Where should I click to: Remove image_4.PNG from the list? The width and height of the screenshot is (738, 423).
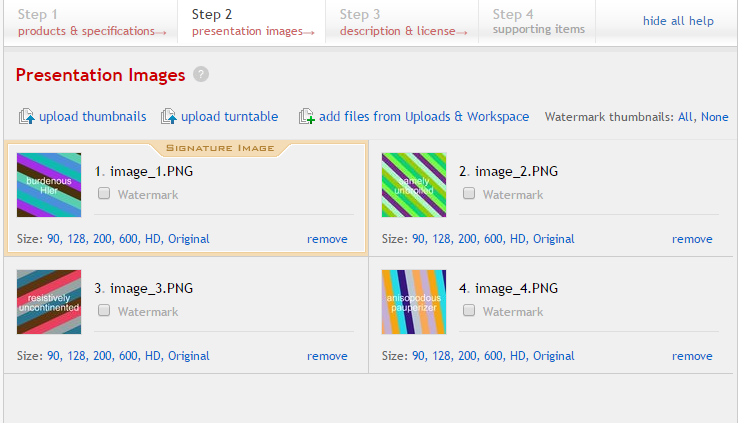692,356
